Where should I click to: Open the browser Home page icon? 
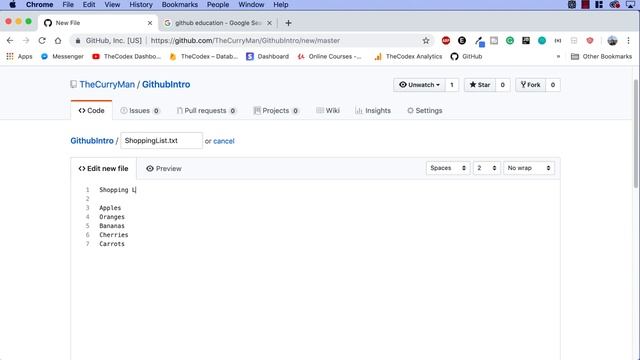[x=58, y=40]
